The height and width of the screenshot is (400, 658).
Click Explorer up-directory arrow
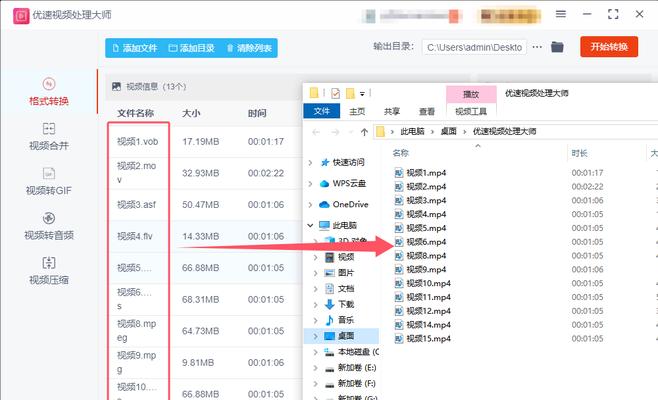tap(364, 132)
